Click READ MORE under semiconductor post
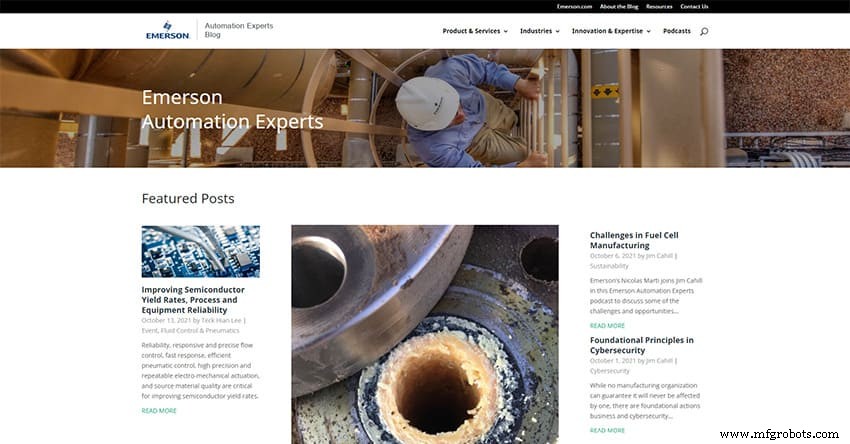 coord(159,411)
